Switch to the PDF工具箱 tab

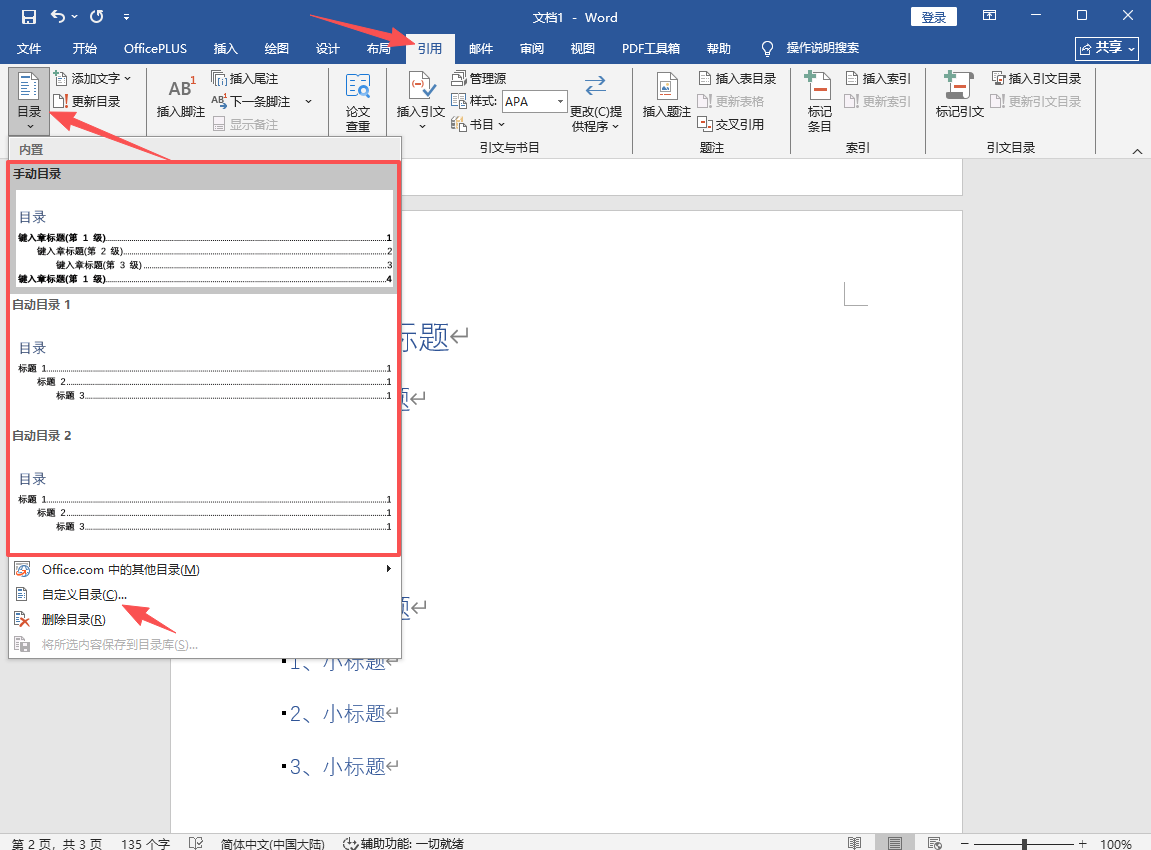tap(650, 48)
